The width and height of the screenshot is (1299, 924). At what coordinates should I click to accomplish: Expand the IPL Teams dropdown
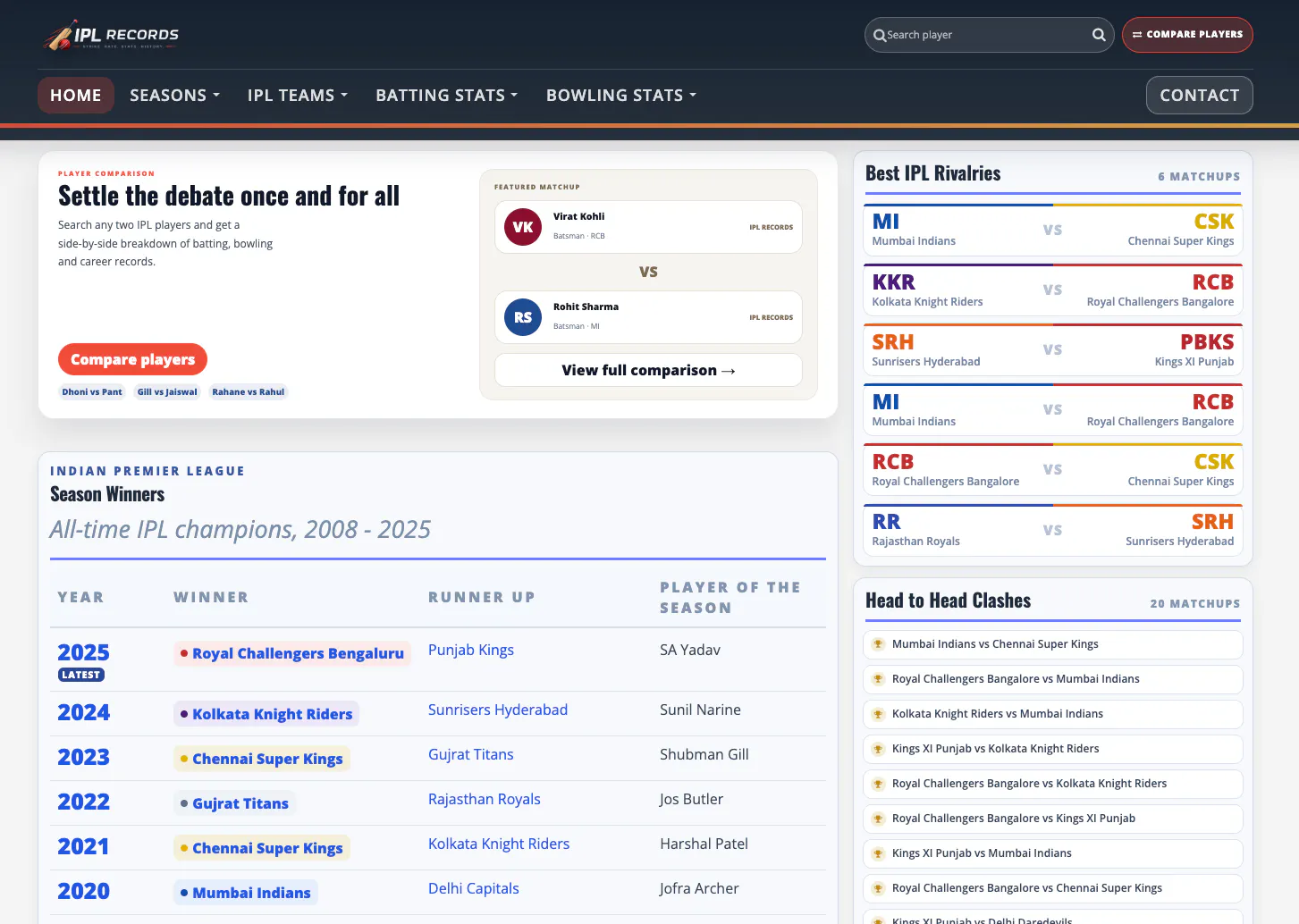pos(298,96)
